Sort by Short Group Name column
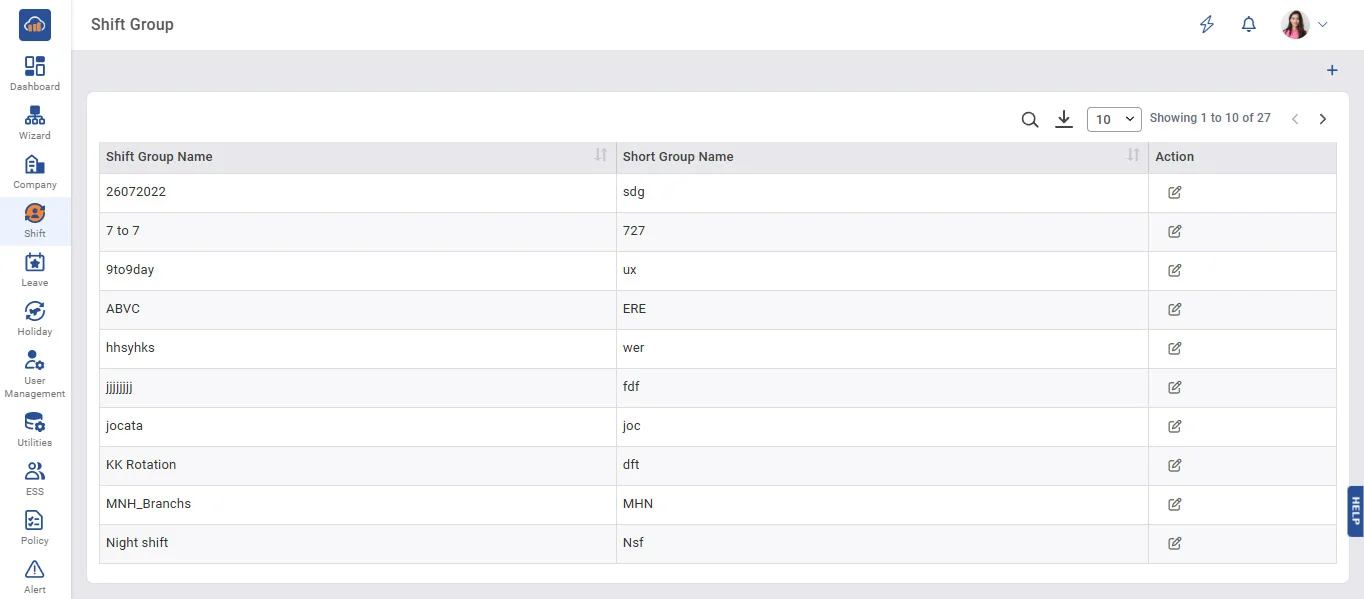 click(1133, 155)
